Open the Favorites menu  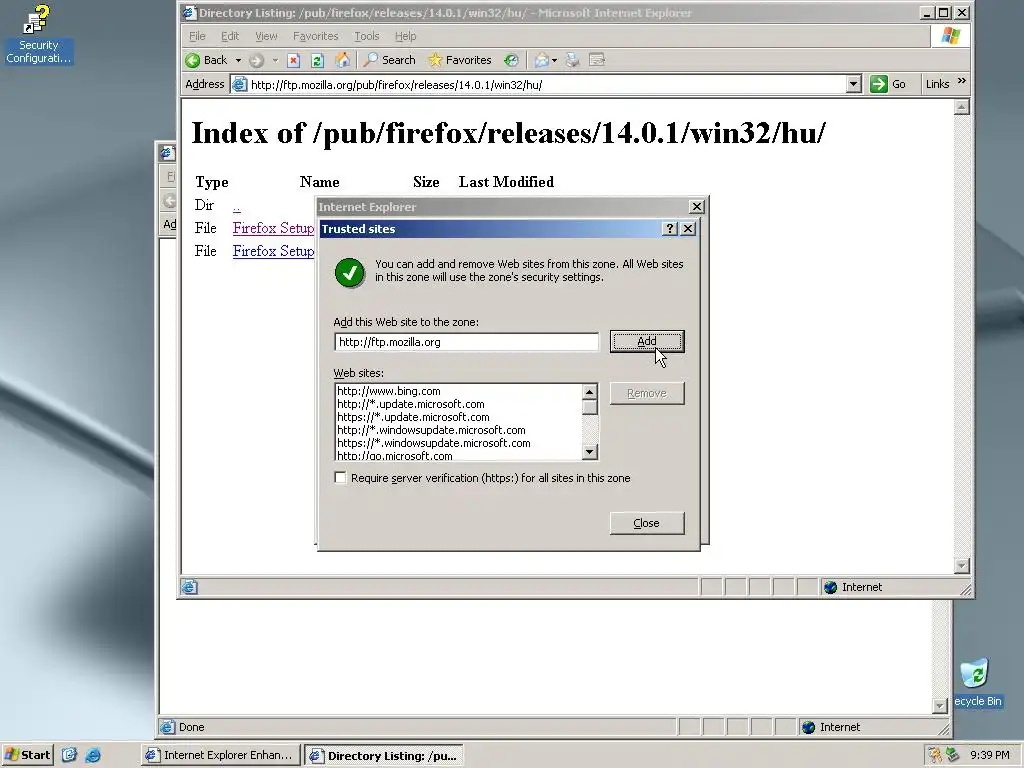[x=315, y=36]
